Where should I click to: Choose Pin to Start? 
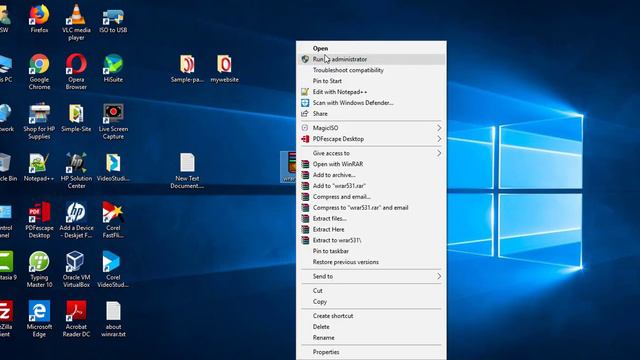coord(371,81)
